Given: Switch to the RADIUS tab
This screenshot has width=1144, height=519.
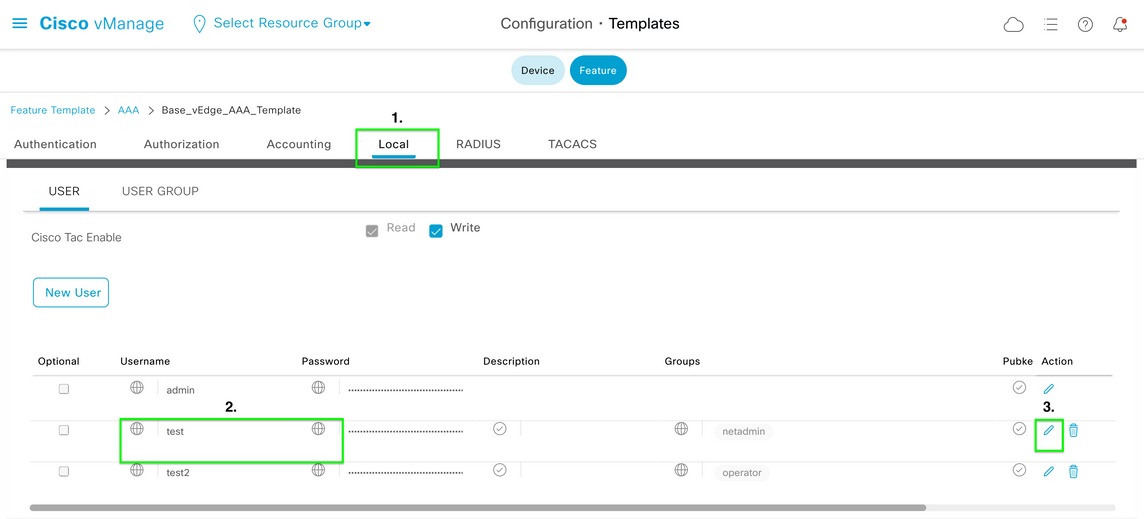Looking at the screenshot, I should pos(478,144).
